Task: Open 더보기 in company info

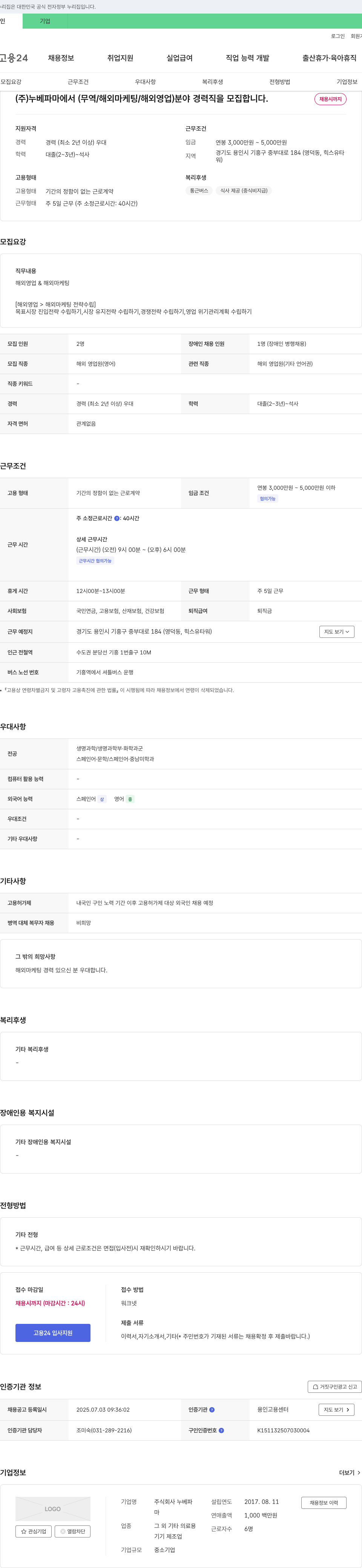Action: click(x=349, y=1472)
